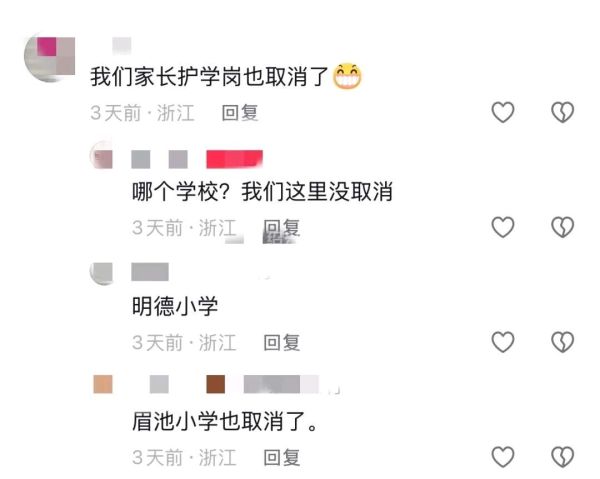
Task: Dislike the 眉池小学也取消了 reply
Action: point(562,457)
